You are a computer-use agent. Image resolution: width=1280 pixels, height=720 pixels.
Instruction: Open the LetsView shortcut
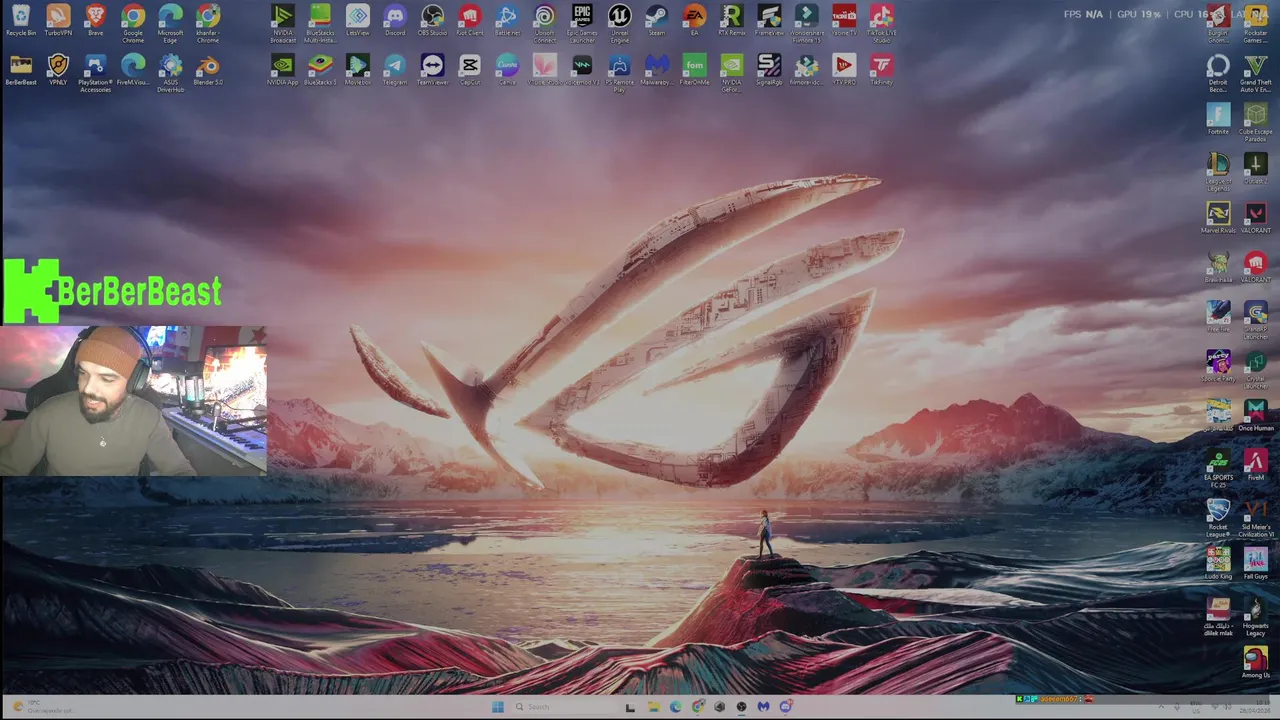(358, 21)
